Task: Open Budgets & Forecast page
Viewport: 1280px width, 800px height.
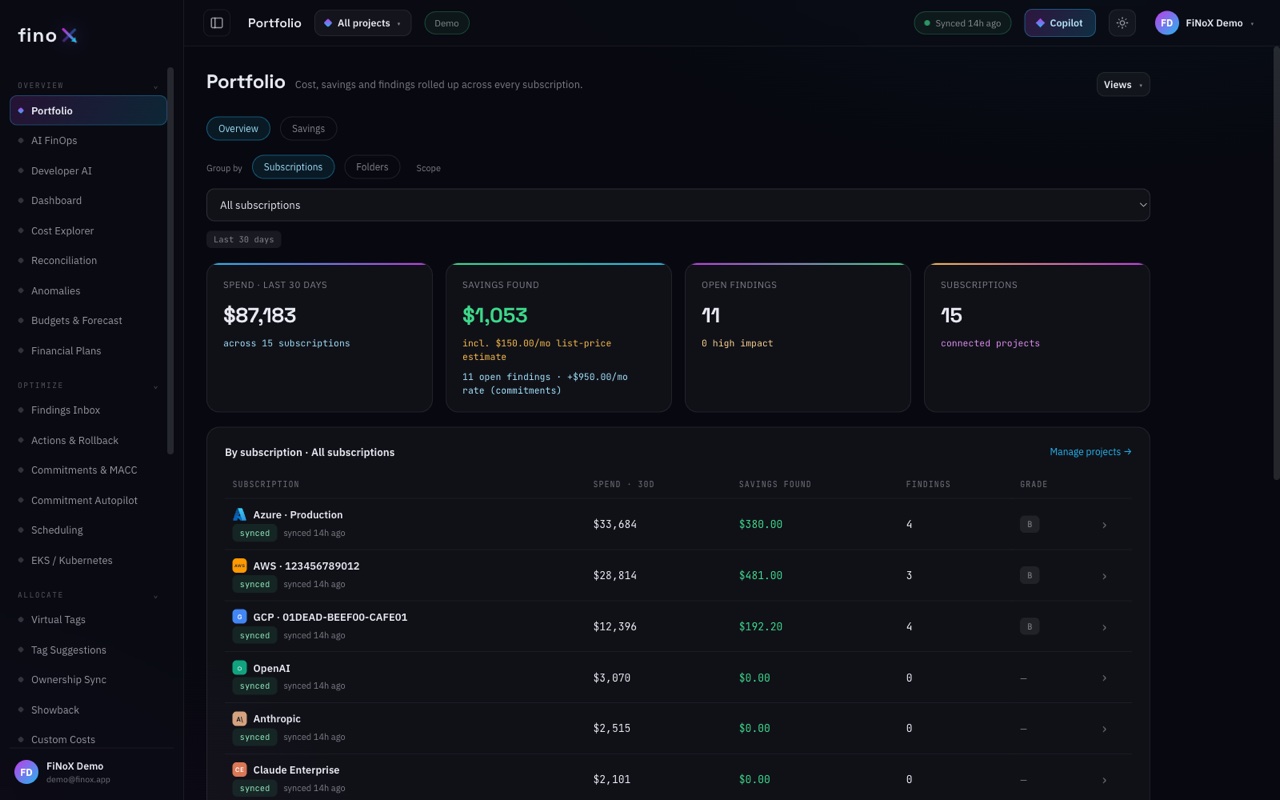Action: pyautogui.click(x=88, y=321)
